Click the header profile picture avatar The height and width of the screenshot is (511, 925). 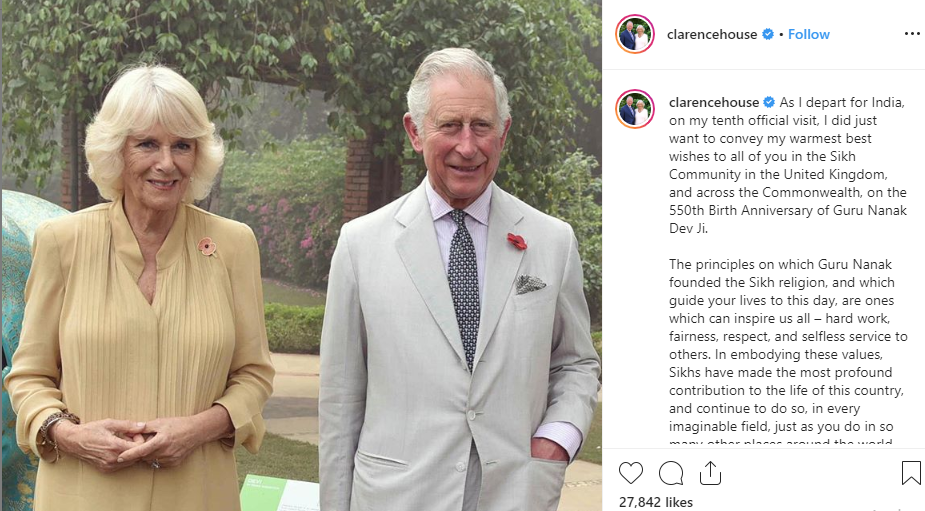point(635,34)
